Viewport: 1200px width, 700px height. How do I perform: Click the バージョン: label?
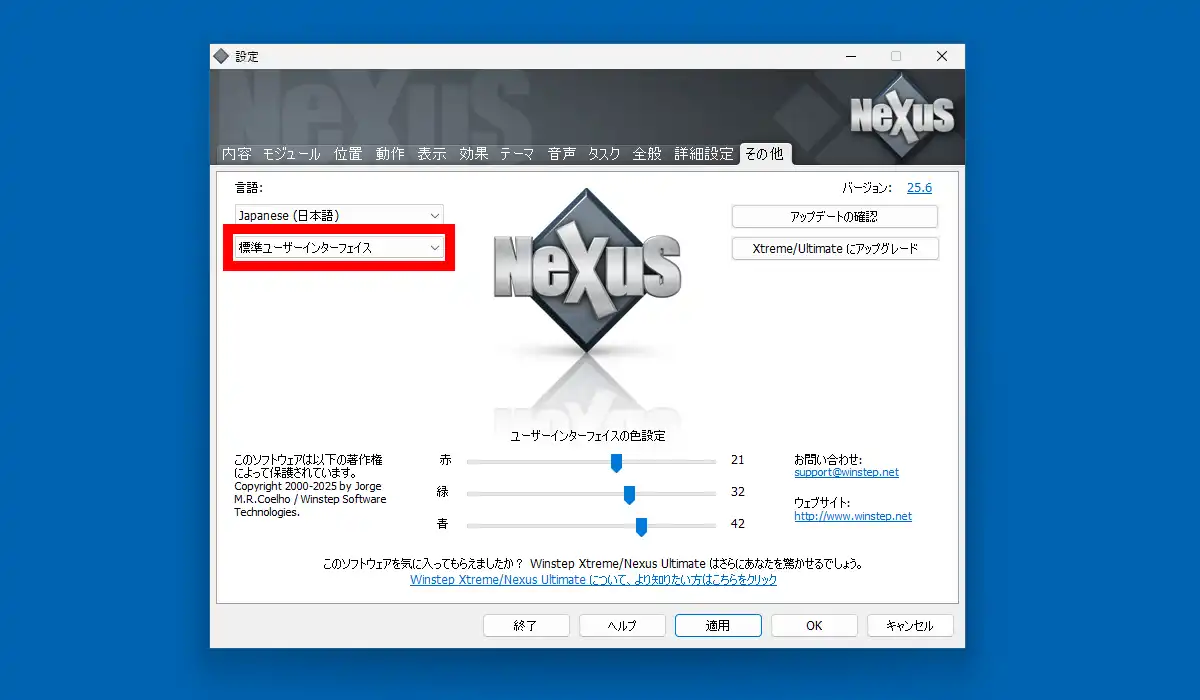pos(868,187)
